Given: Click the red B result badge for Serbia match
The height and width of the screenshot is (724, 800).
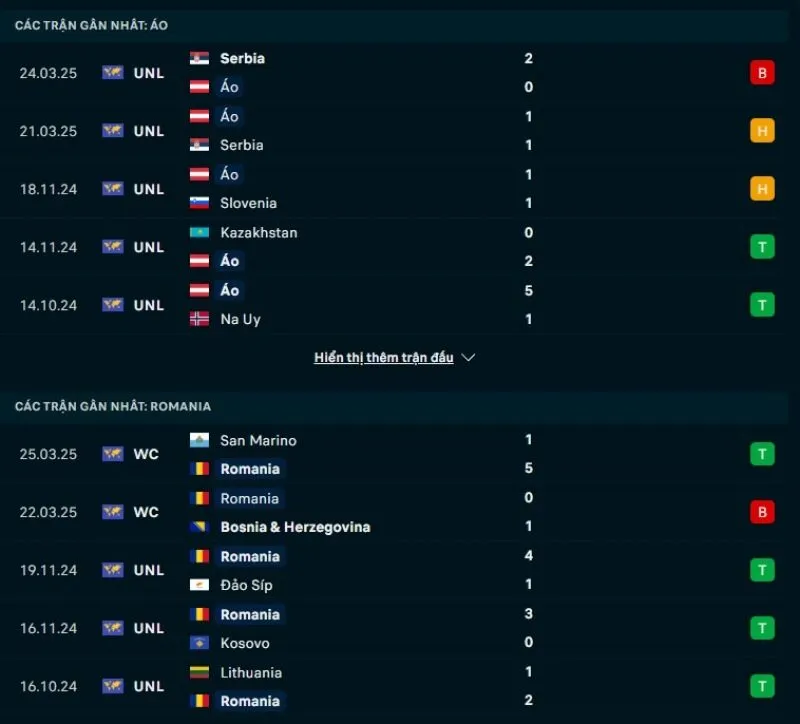Looking at the screenshot, I should point(762,72).
